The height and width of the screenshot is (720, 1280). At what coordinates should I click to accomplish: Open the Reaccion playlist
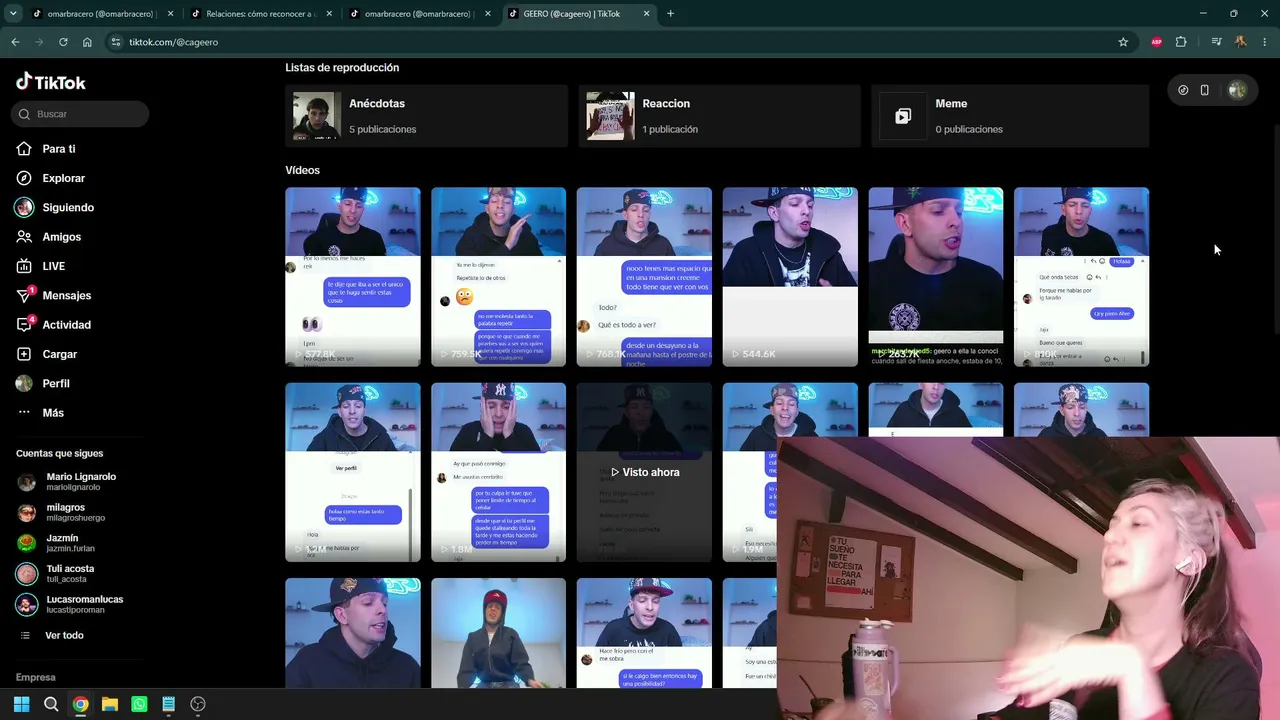pyautogui.click(x=719, y=116)
